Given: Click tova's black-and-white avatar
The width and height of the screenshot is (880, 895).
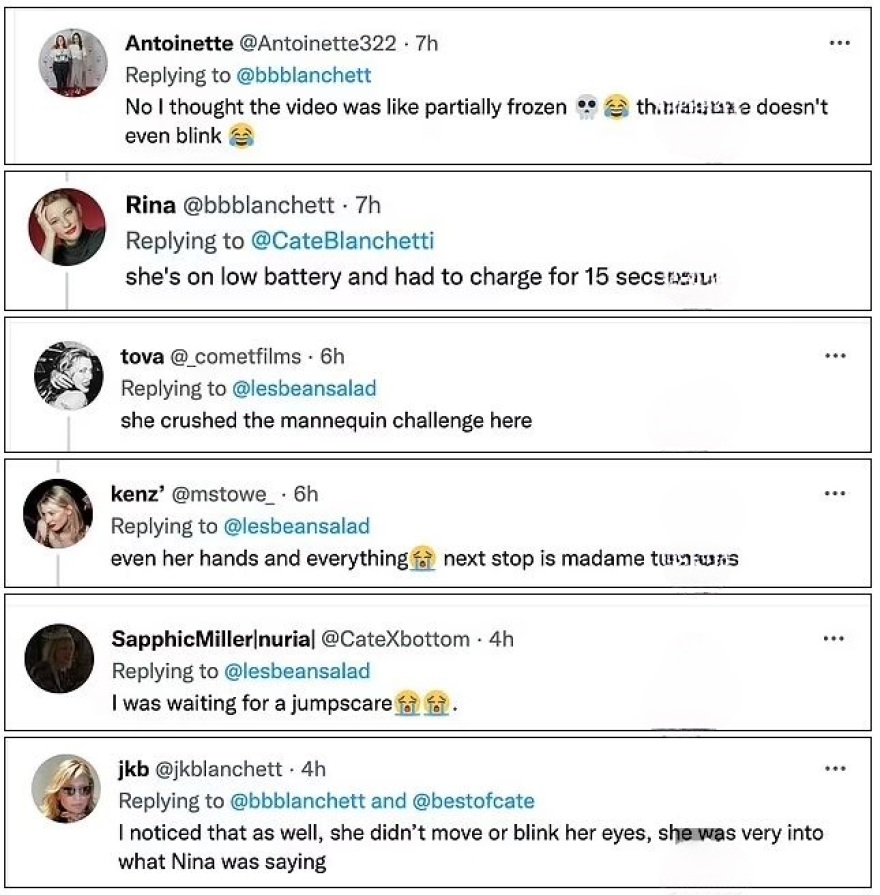Looking at the screenshot, I should (x=68, y=375).
